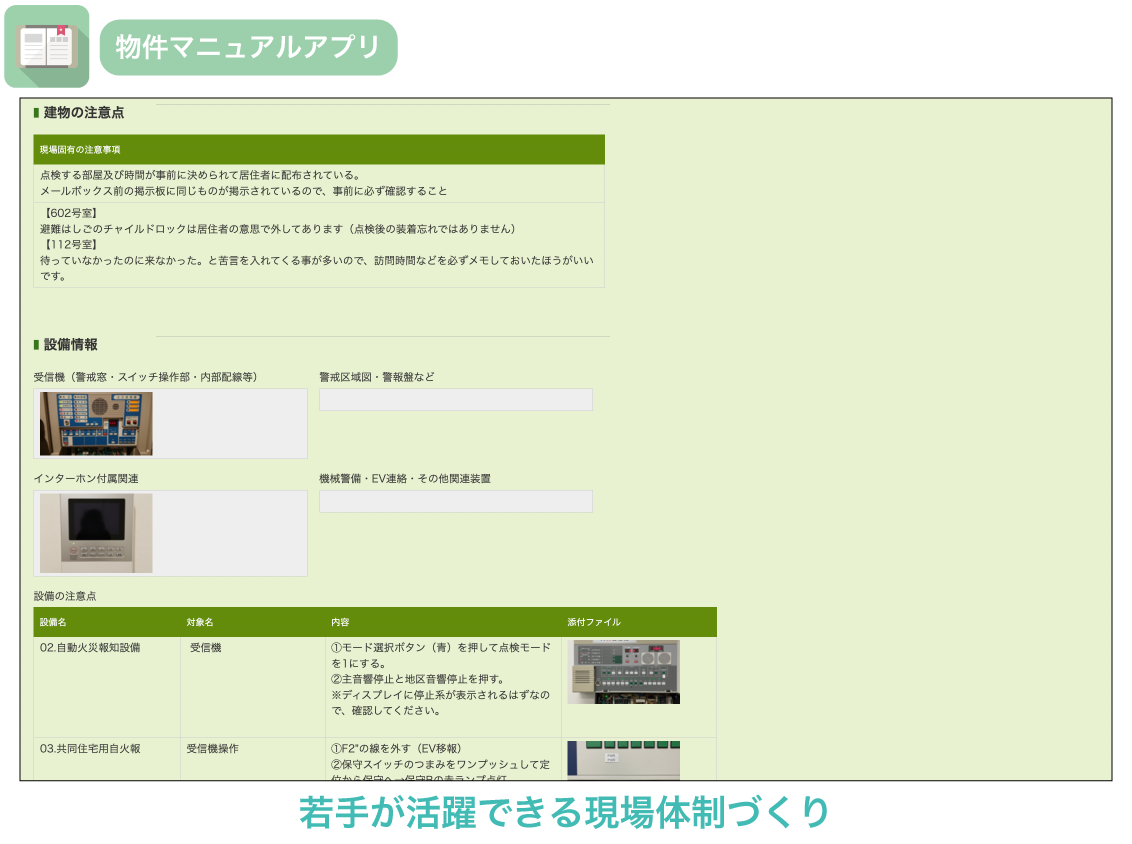This screenshot has width=1132, height=844.
Task: Click the empty 機械警備・EV連絡 field
Action: pos(455,502)
